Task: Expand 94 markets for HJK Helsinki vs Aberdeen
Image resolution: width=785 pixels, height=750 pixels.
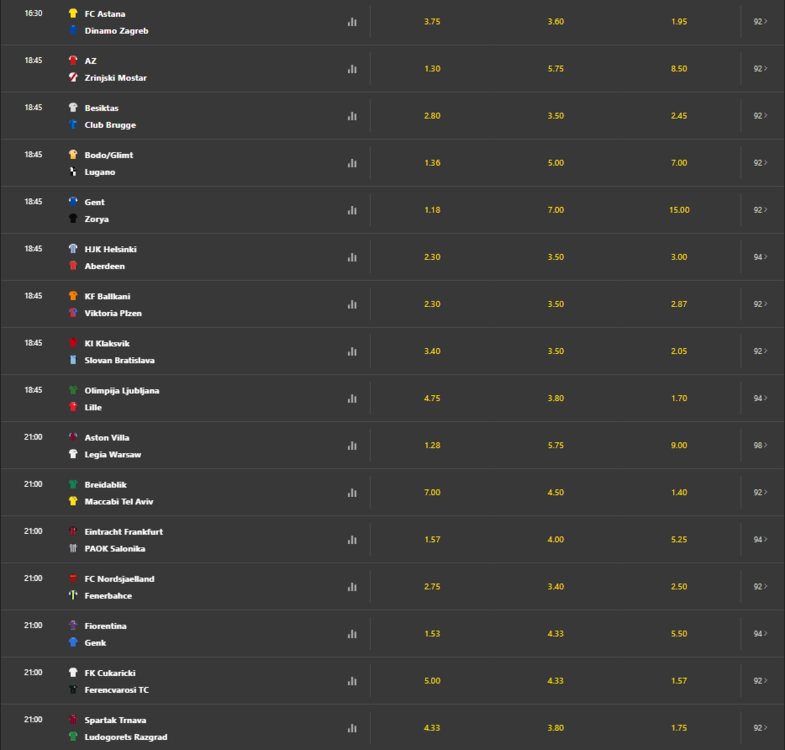Action: (x=760, y=257)
